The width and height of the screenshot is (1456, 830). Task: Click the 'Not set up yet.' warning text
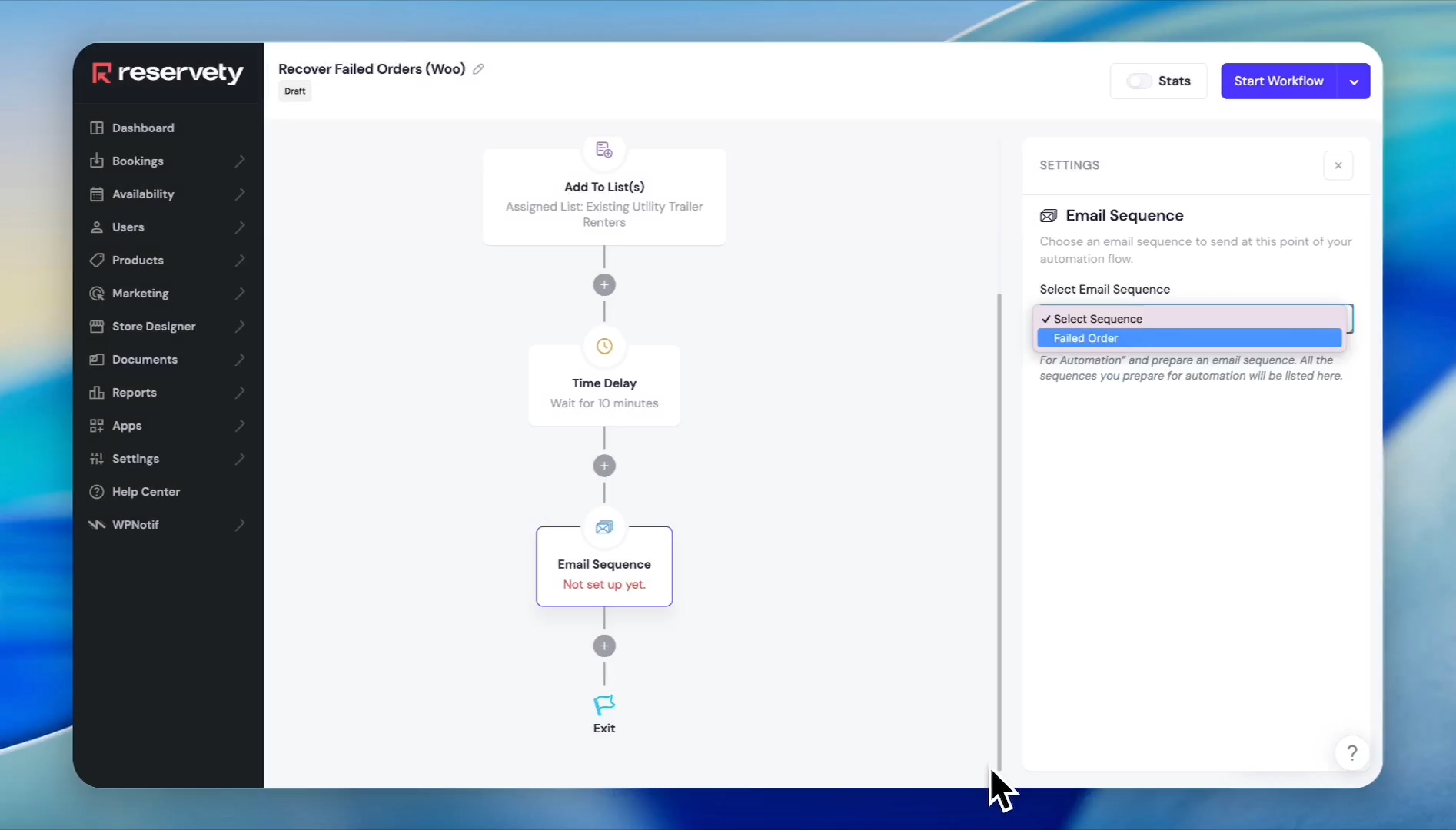pyautogui.click(x=604, y=585)
